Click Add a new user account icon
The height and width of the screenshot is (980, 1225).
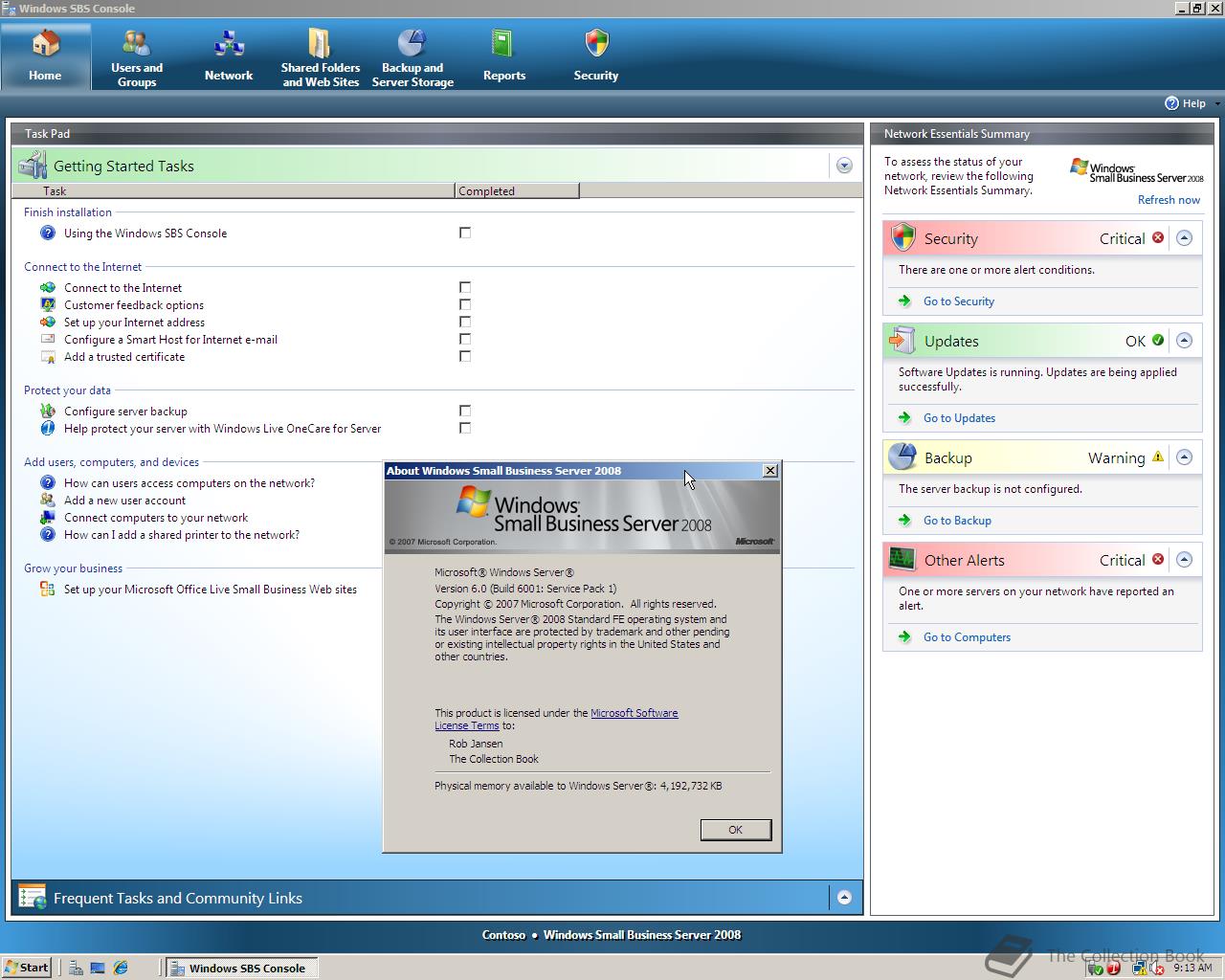click(48, 500)
